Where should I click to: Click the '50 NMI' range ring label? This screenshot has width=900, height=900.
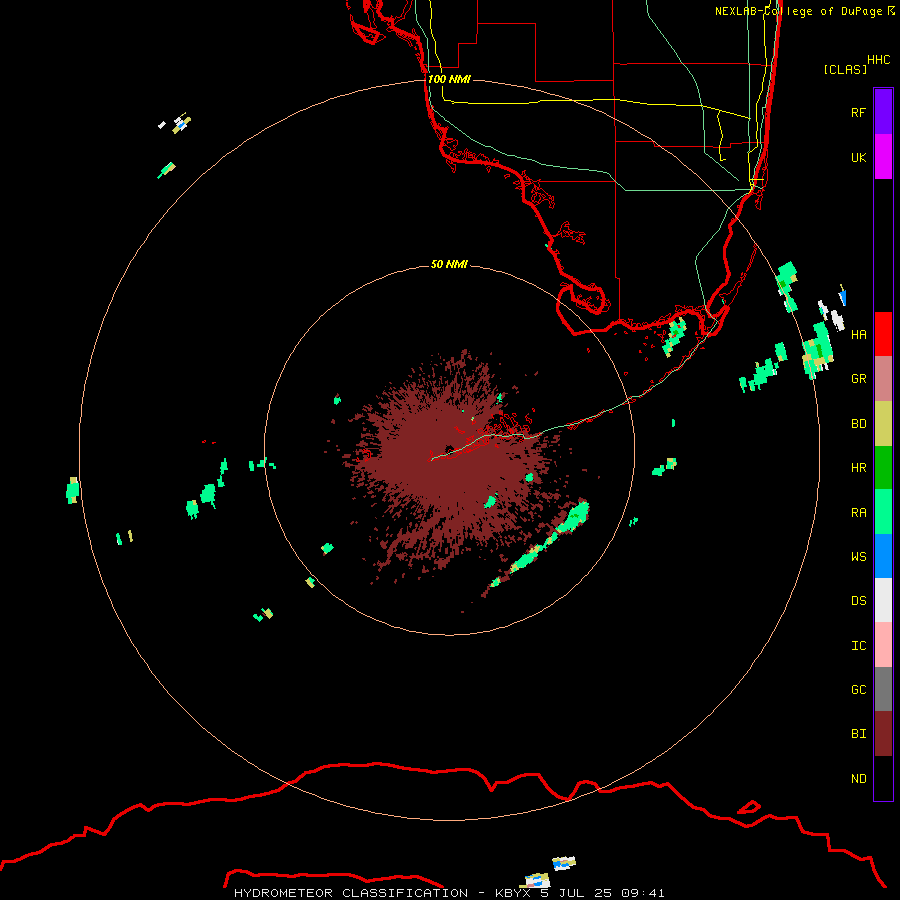449,264
